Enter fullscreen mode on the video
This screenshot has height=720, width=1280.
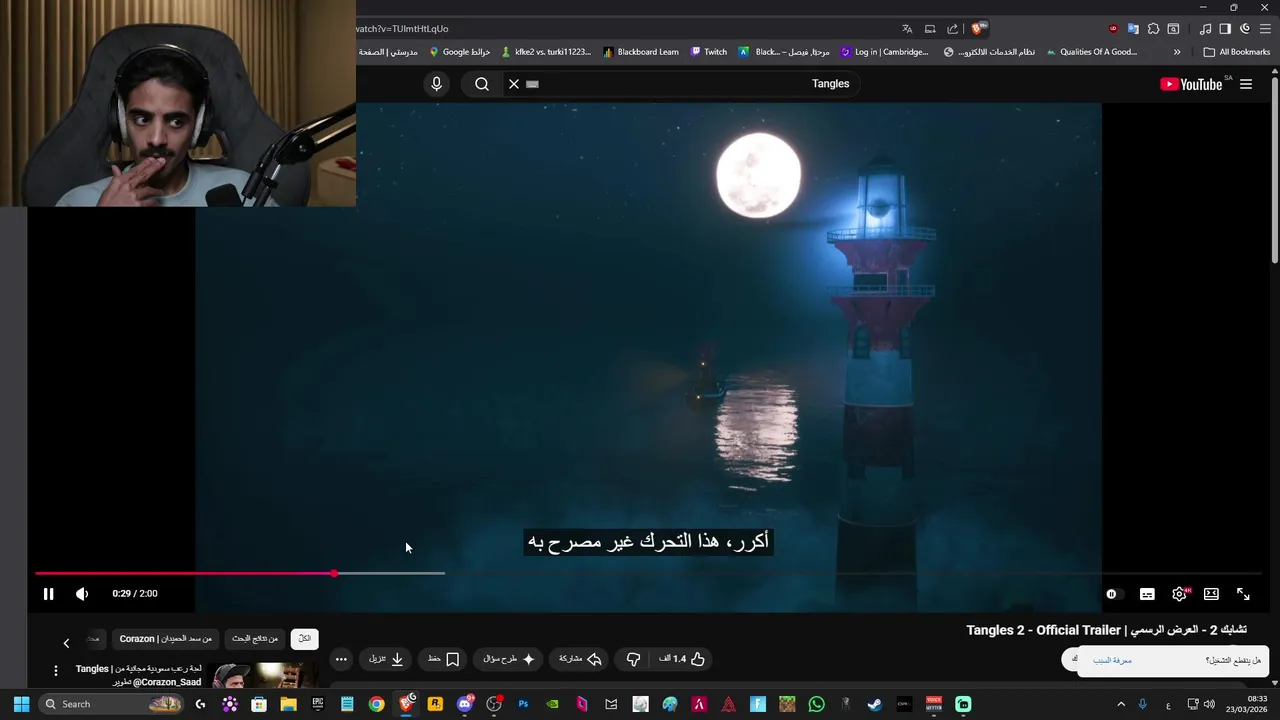[1243, 594]
